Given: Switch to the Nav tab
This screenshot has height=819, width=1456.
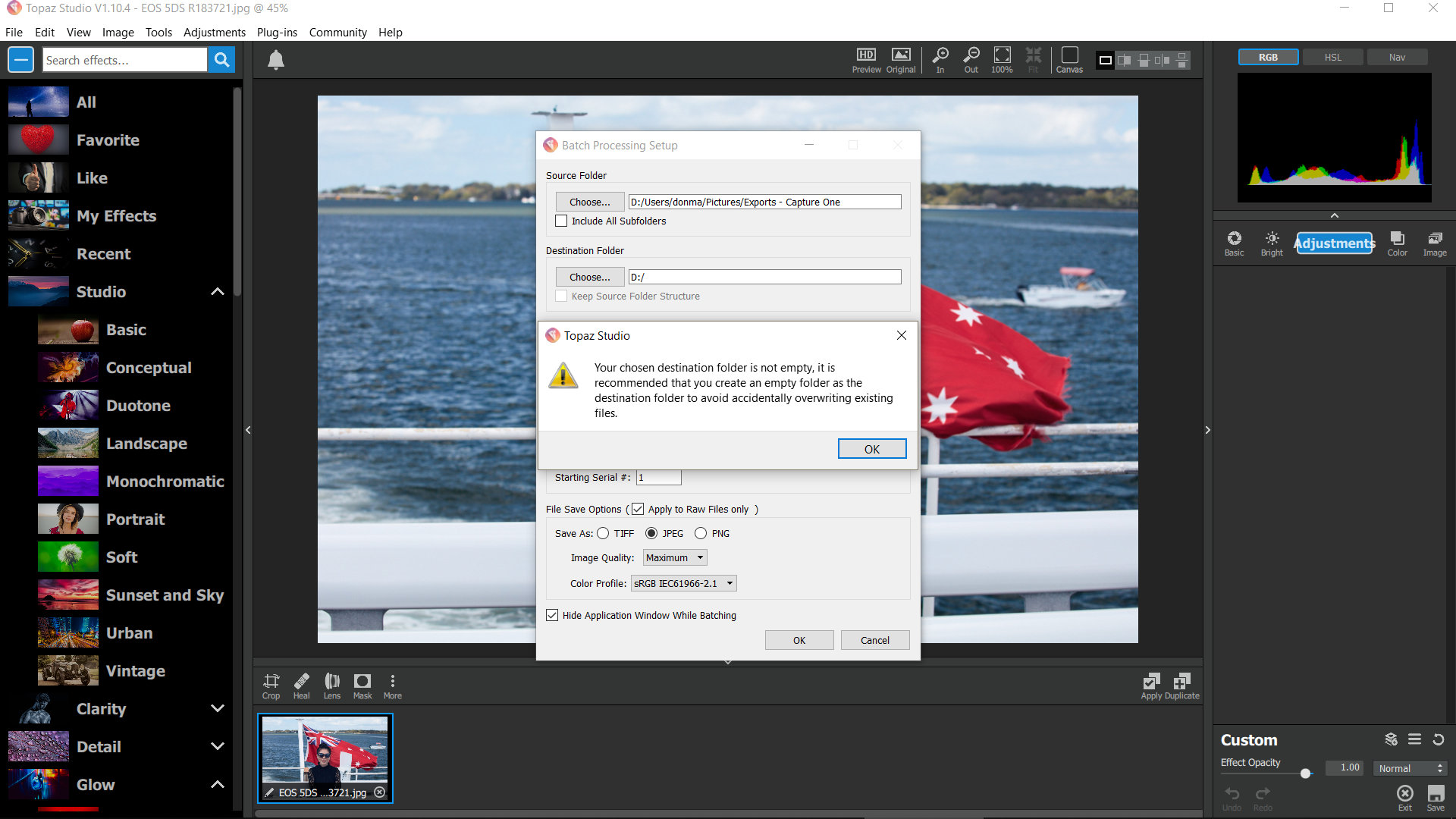Looking at the screenshot, I should click(x=1397, y=57).
